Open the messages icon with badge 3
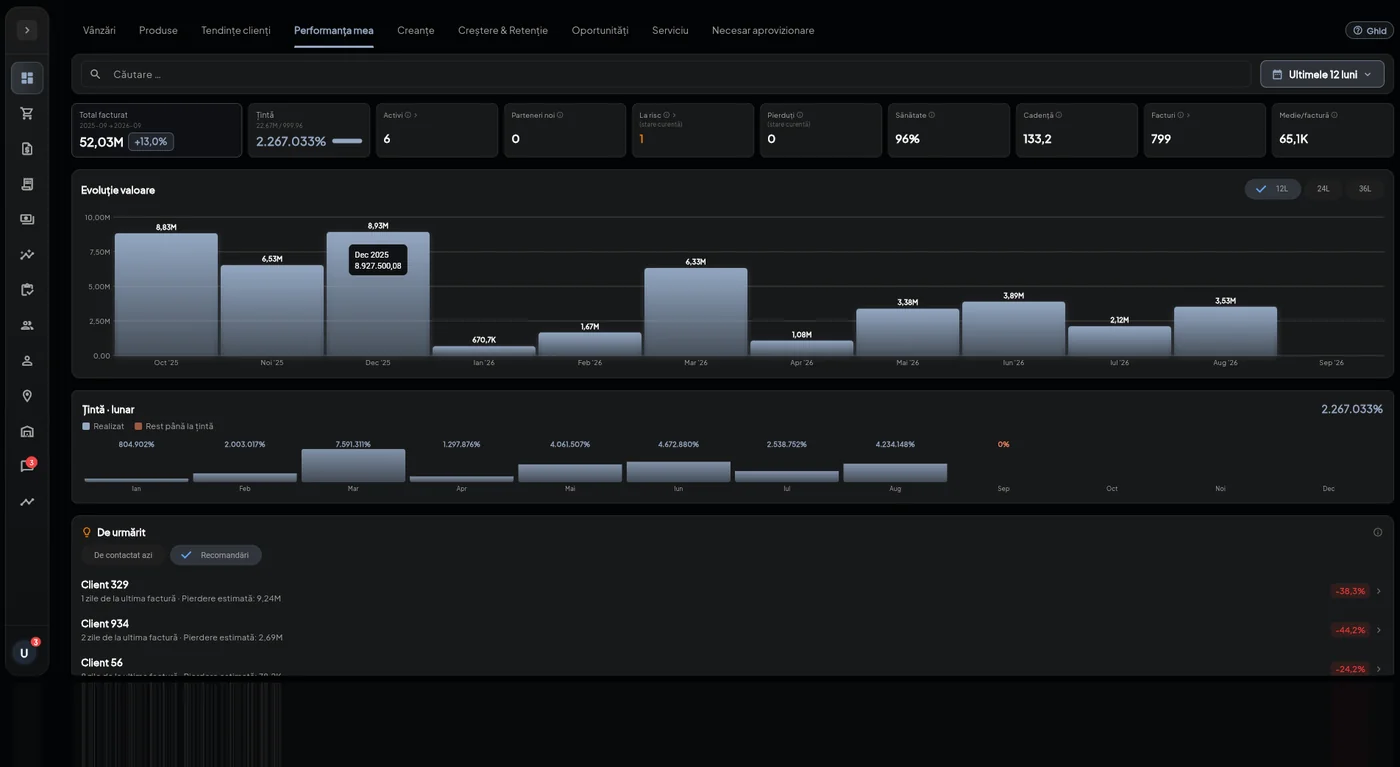The height and width of the screenshot is (767, 1400). click(x=27, y=466)
